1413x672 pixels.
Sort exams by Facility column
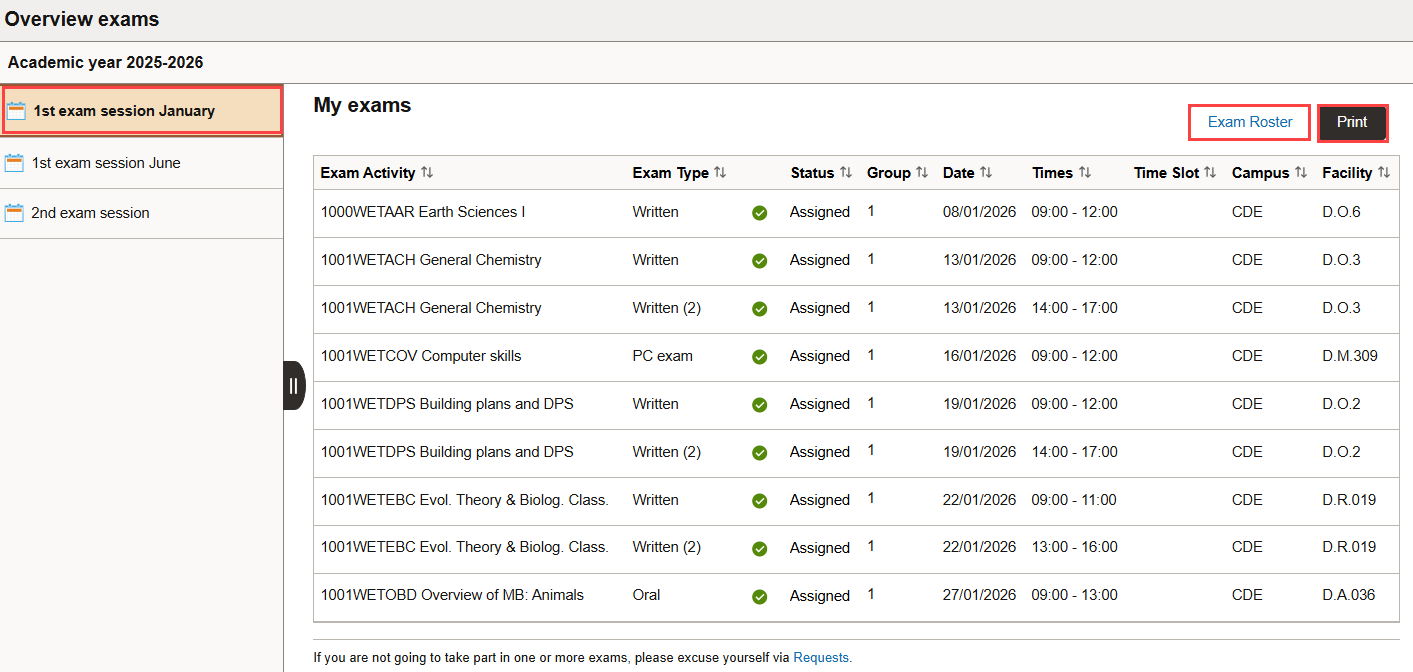point(1384,173)
